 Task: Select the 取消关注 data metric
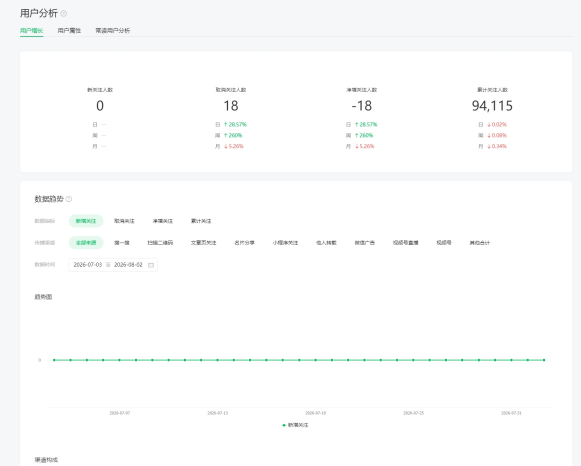click(124, 221)
